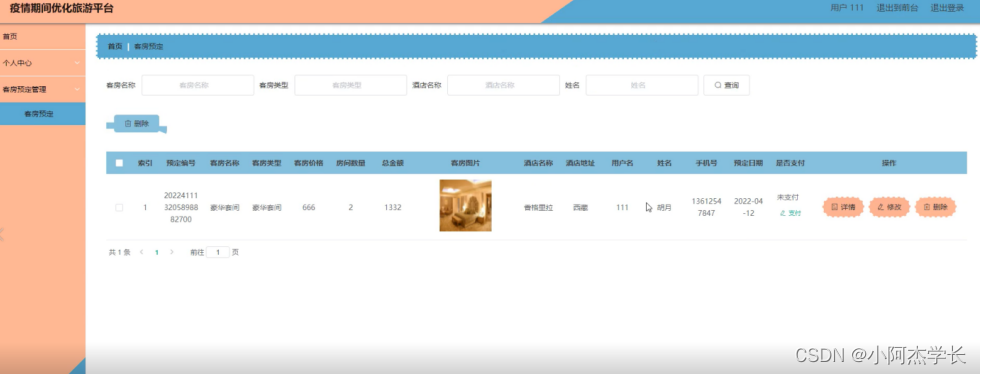Click 首页 in the breadcrumb bar
This screenshot has height=374, width=982.
pyautogui.click(x=115, y=46)
